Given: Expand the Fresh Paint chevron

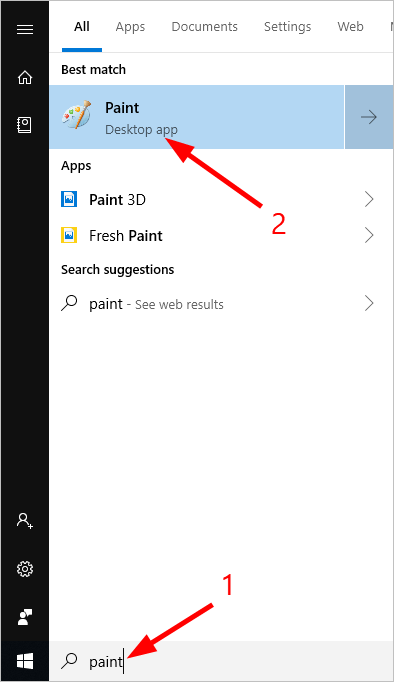Looking at the screenshot, I should click(369, 235).
